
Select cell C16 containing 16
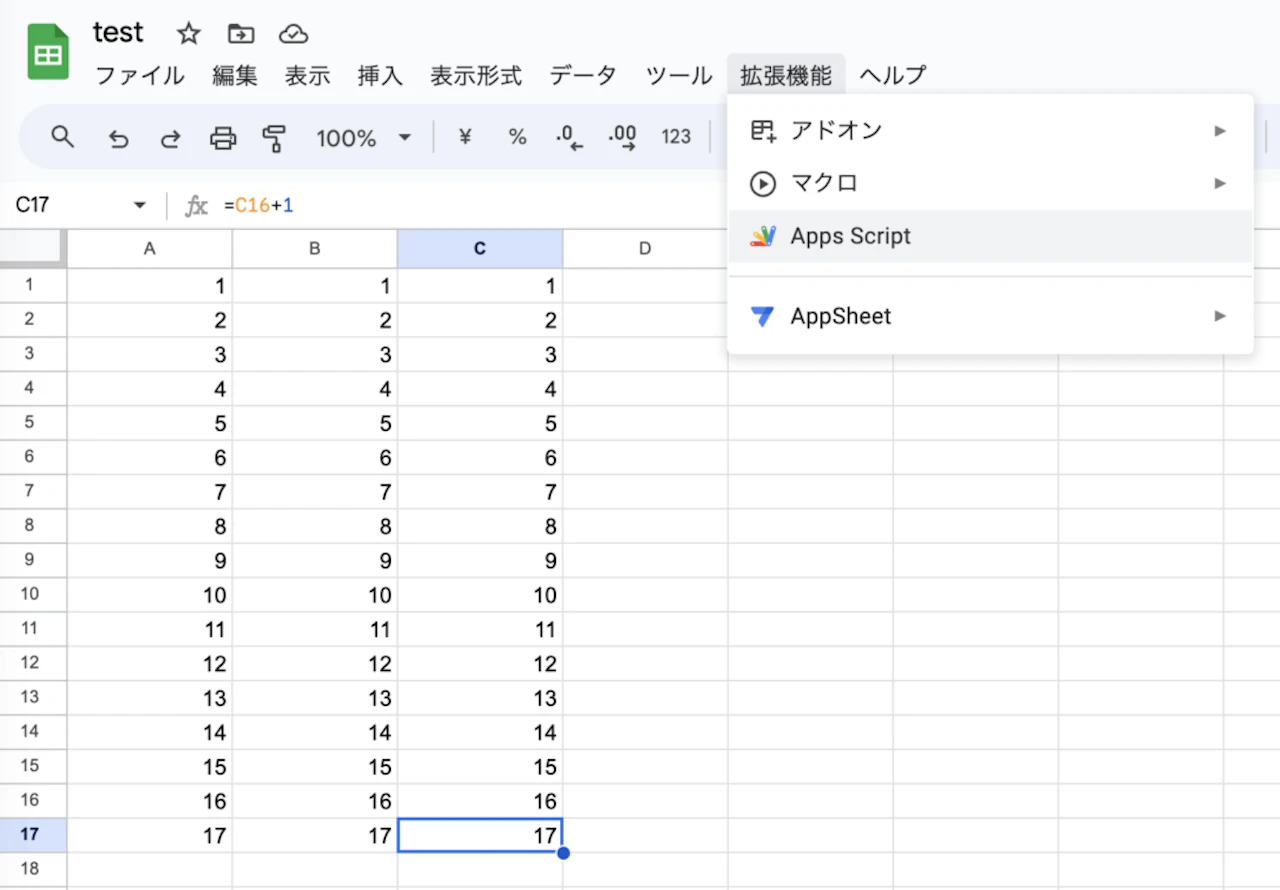tap(480, 801)
